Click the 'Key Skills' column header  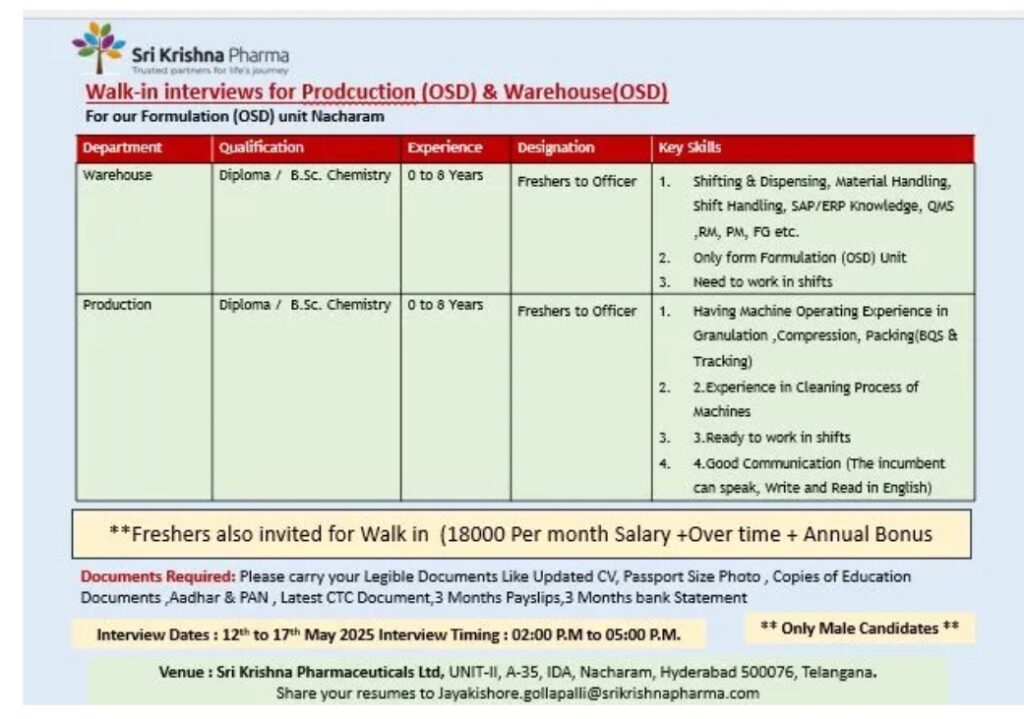point(690,148)
